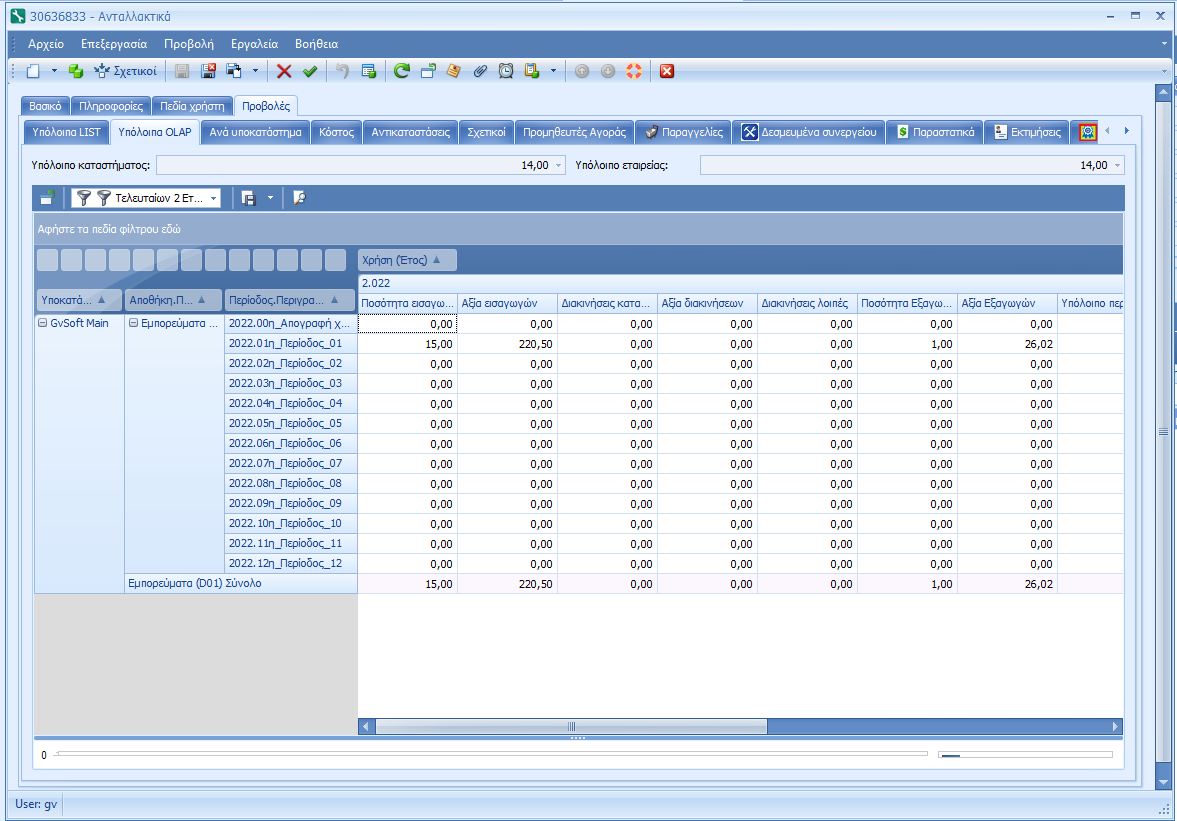
Task: Select the Κόστος tab
Action: 336,132
